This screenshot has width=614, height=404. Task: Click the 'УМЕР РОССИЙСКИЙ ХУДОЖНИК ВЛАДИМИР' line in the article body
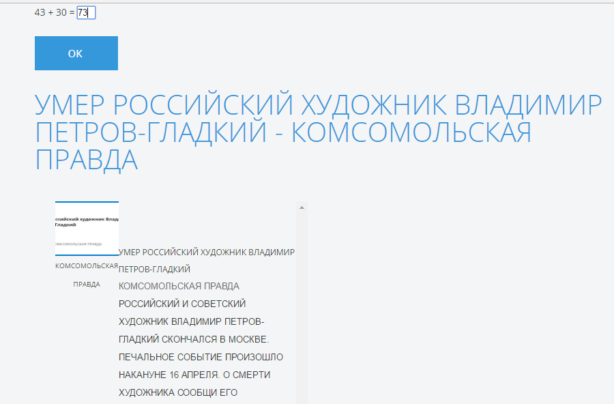[206, 252]
